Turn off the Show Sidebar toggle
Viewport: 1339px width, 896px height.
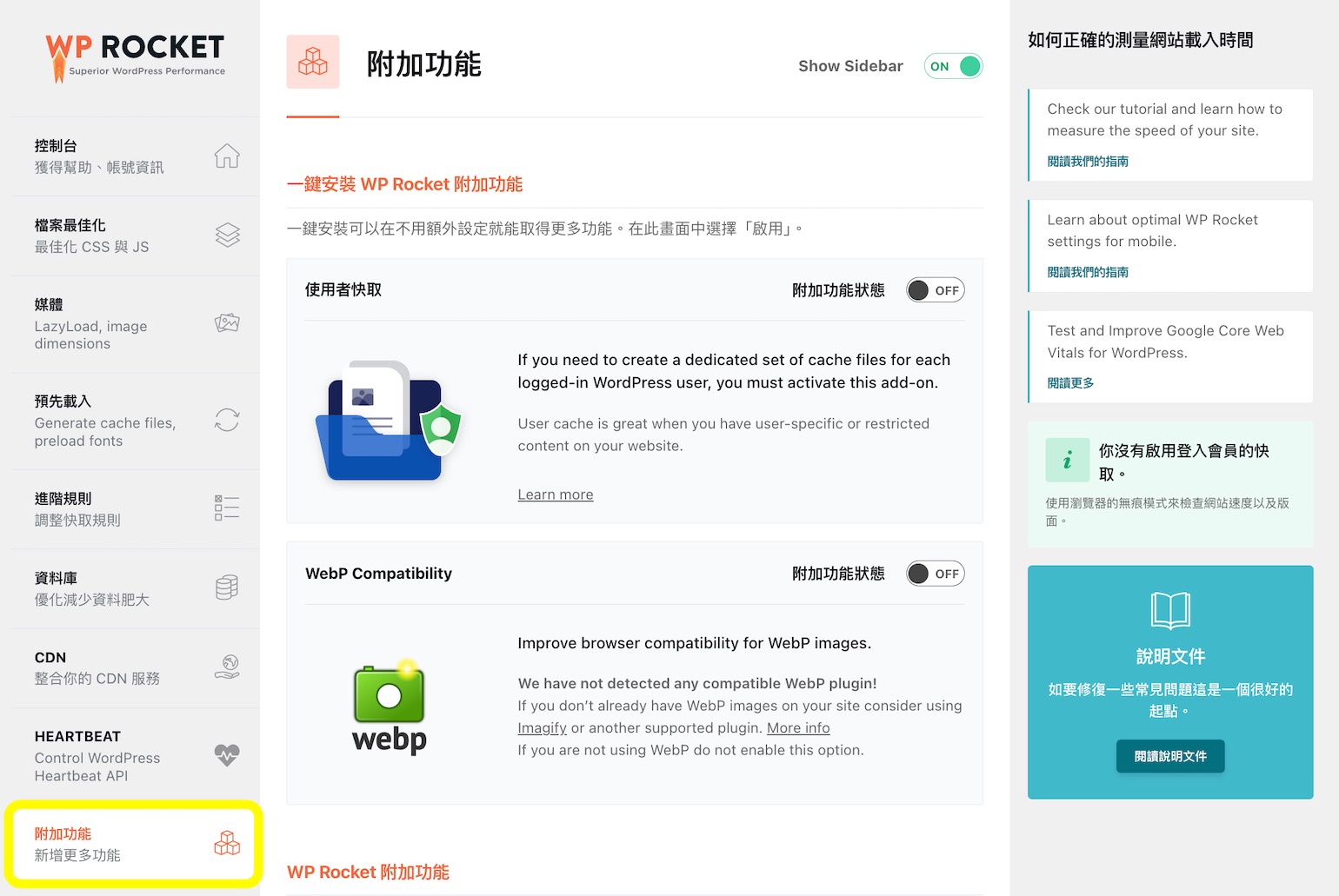(x=954, y=66)
